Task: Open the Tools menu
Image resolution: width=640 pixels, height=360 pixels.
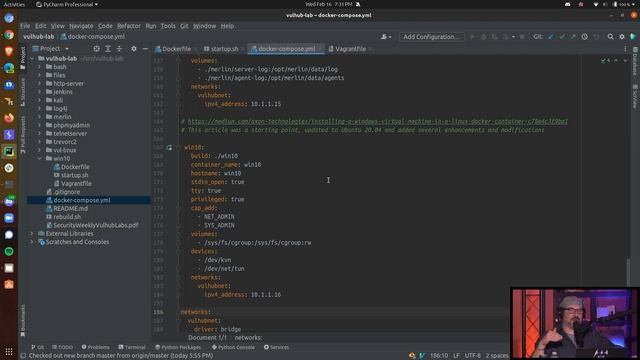Action: coord(168,26)
